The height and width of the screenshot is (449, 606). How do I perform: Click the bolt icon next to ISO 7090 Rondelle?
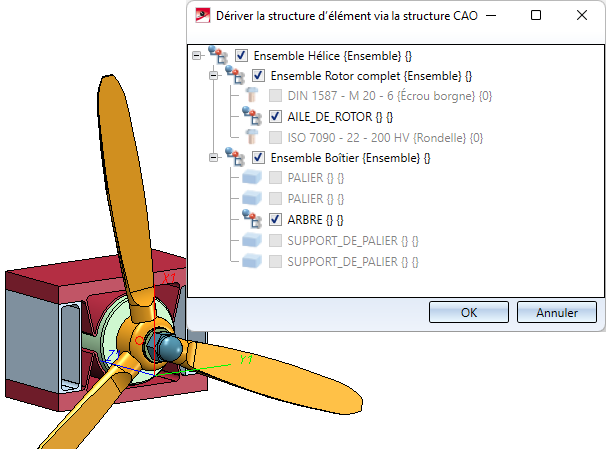[x=252, y=137]
